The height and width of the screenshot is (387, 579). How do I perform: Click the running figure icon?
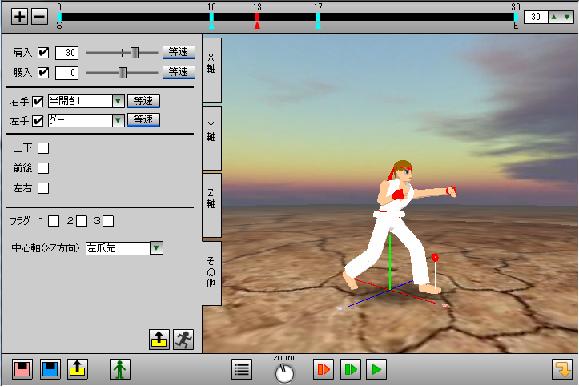(184, 339)
